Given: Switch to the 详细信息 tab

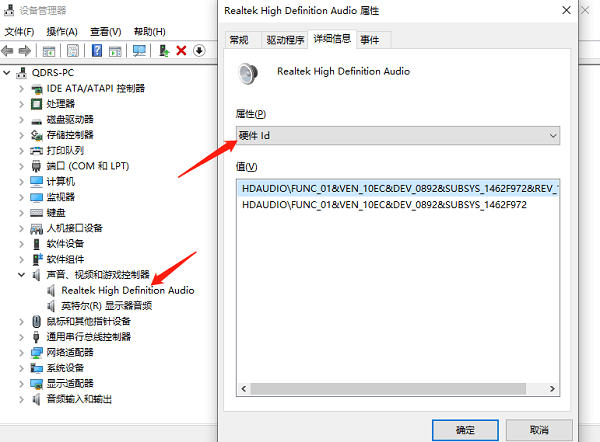Looking at the screenshot, I should pos(332,39).
